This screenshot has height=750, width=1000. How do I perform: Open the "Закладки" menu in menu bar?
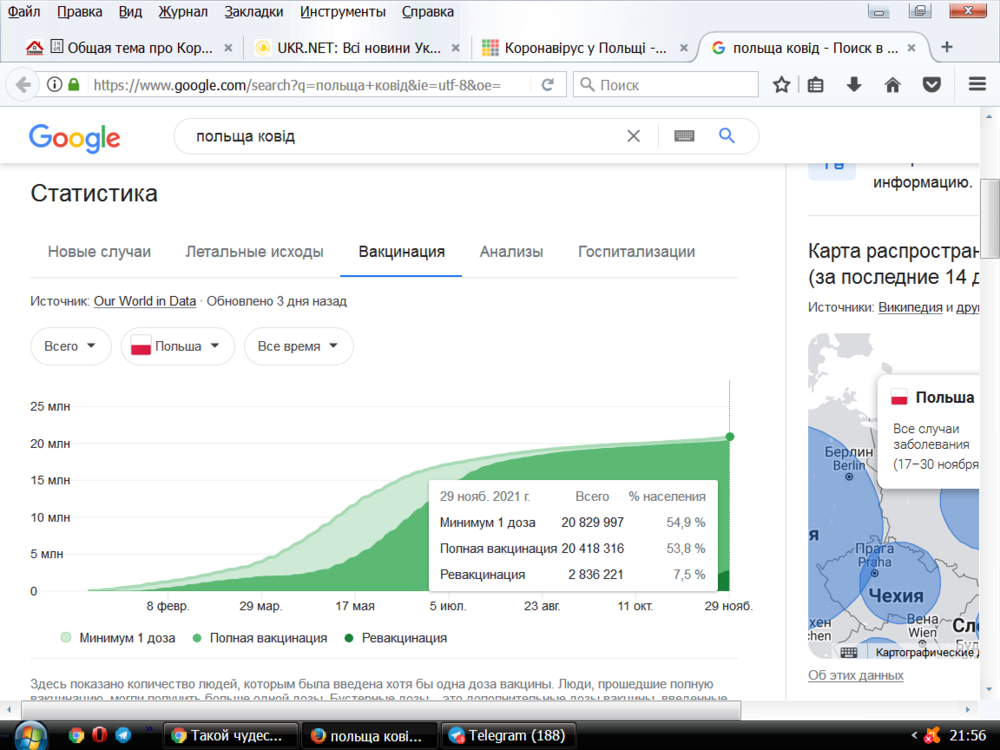[253, 12]
